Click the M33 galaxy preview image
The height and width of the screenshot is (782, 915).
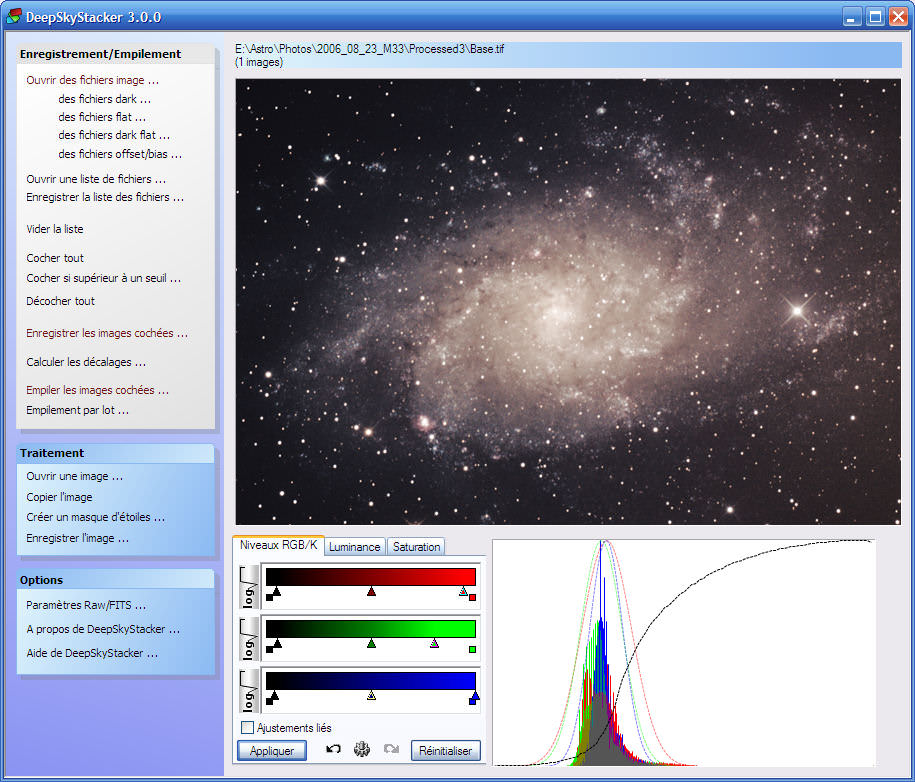[568, 302]
